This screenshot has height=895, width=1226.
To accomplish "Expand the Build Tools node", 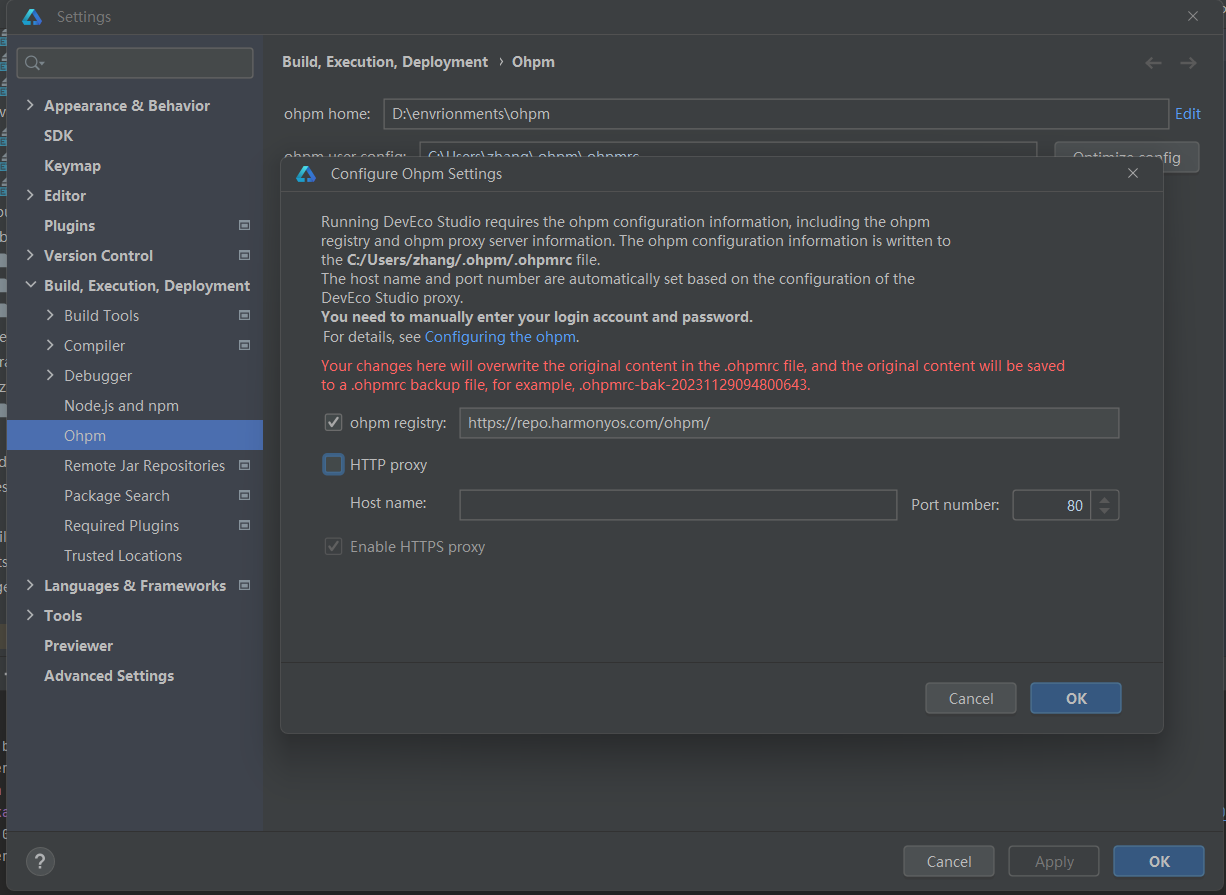I will pyautogui.click(x=50, y=315).
